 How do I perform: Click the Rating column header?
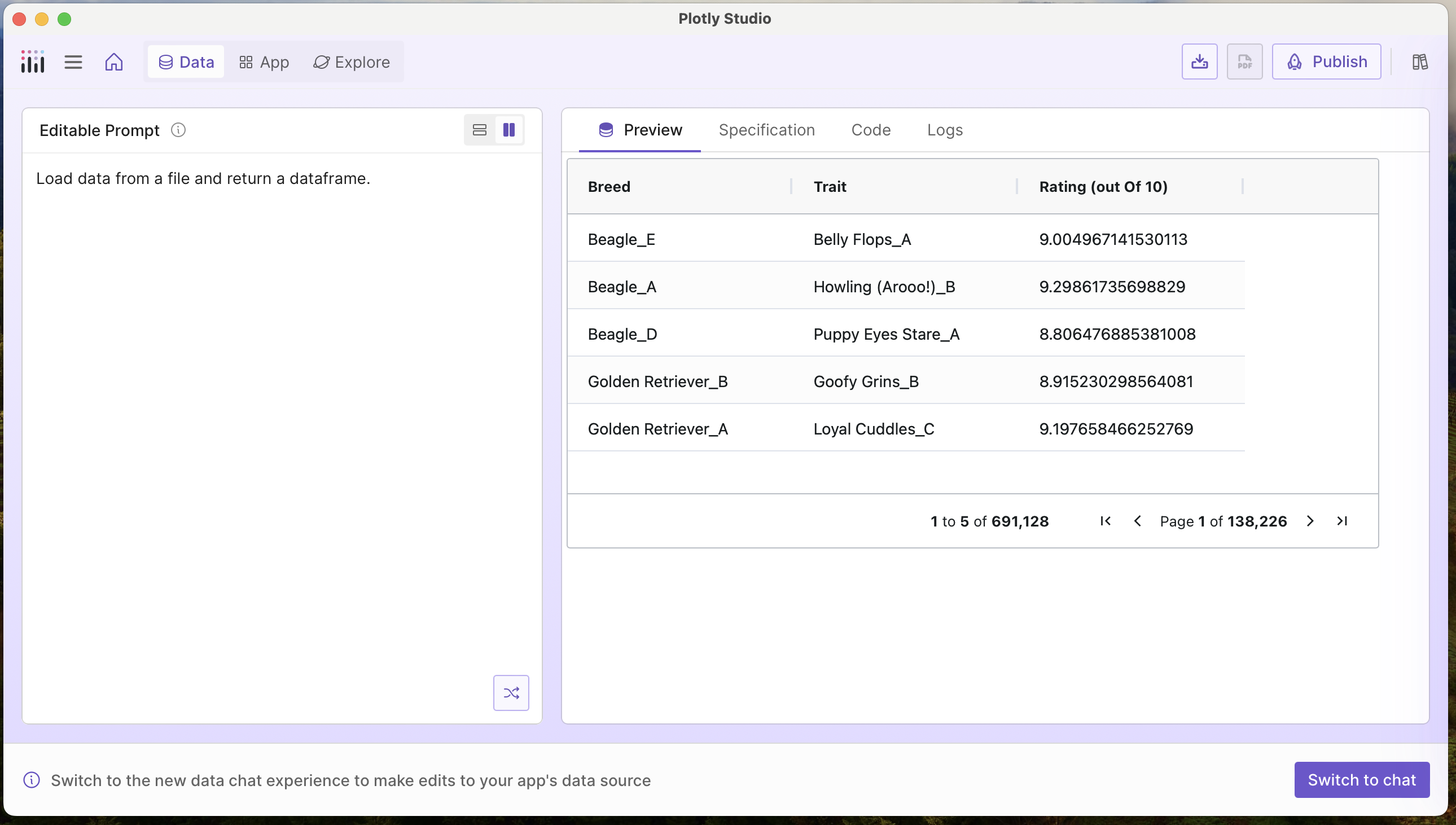pyautogui.click(x=1103, y=186)
